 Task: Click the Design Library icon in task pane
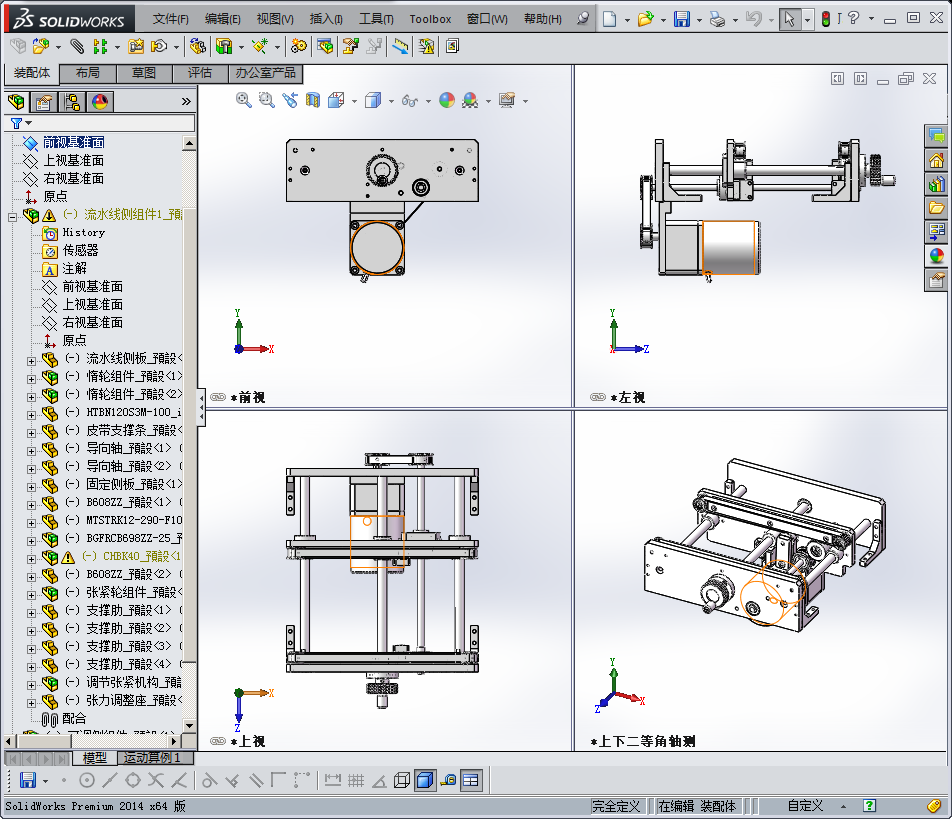(936, 184)
